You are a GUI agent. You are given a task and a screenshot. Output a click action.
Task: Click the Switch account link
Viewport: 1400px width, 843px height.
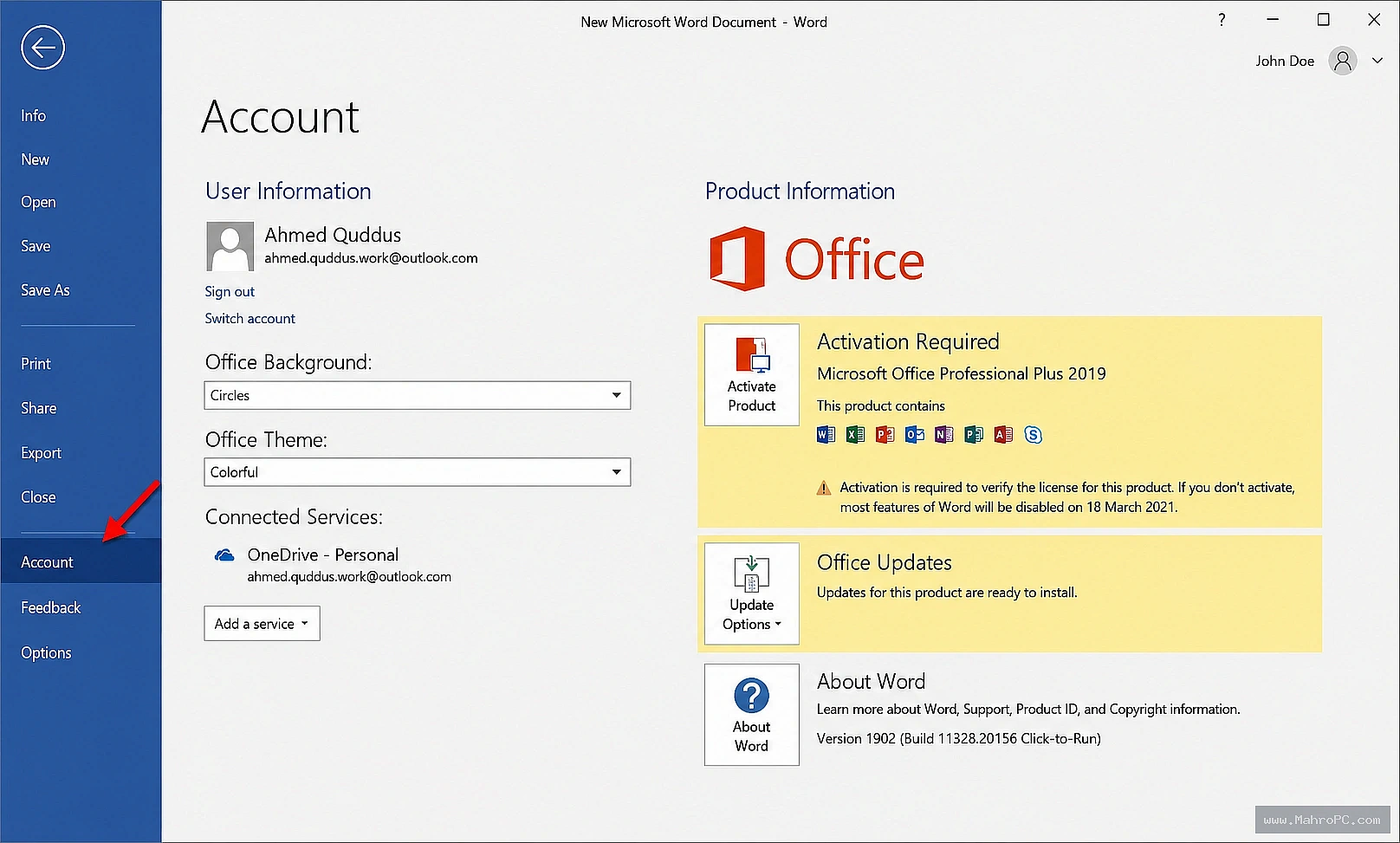[x=250, y=319]
